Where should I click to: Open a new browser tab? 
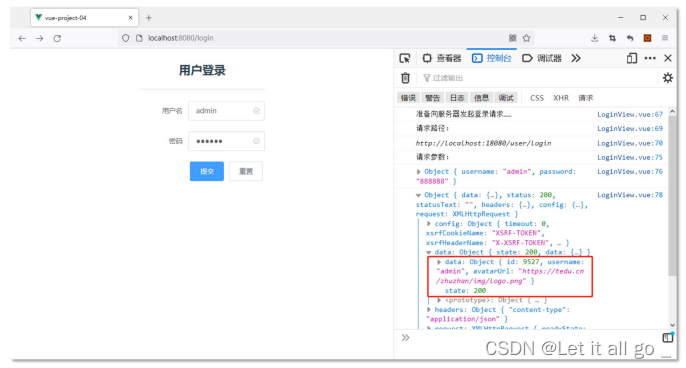point(149,18)
